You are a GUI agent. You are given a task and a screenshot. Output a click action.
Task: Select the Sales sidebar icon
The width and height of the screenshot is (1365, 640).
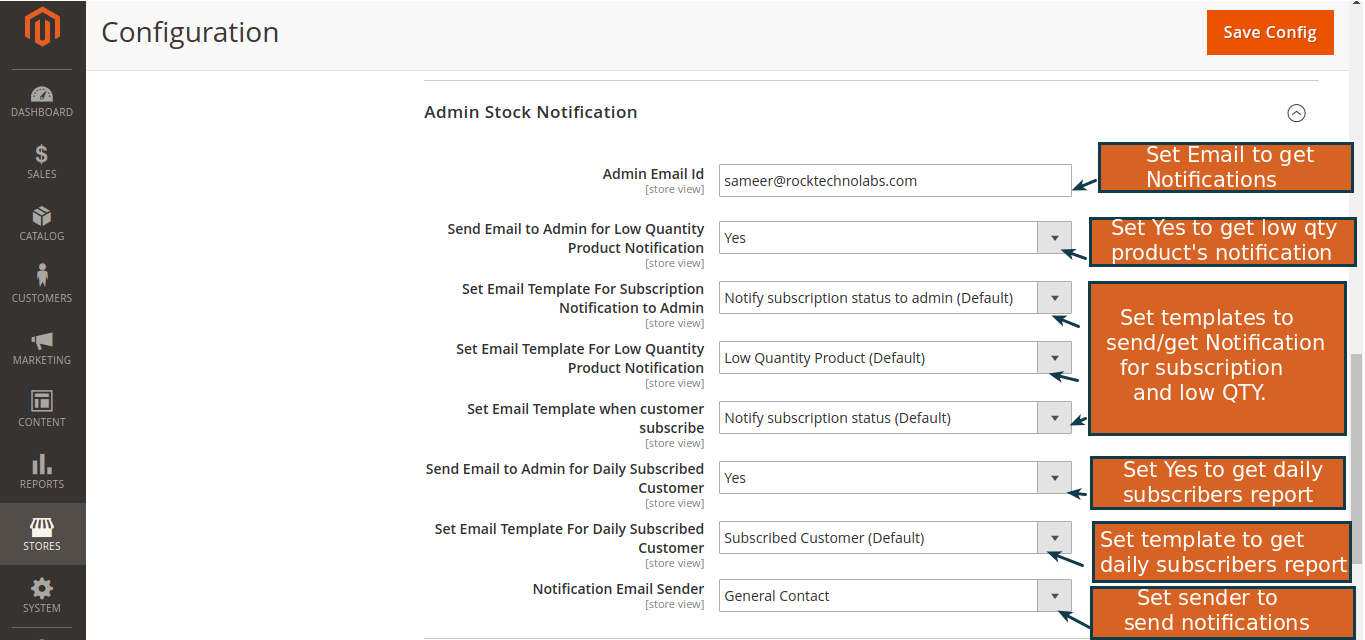click(41, 162)
